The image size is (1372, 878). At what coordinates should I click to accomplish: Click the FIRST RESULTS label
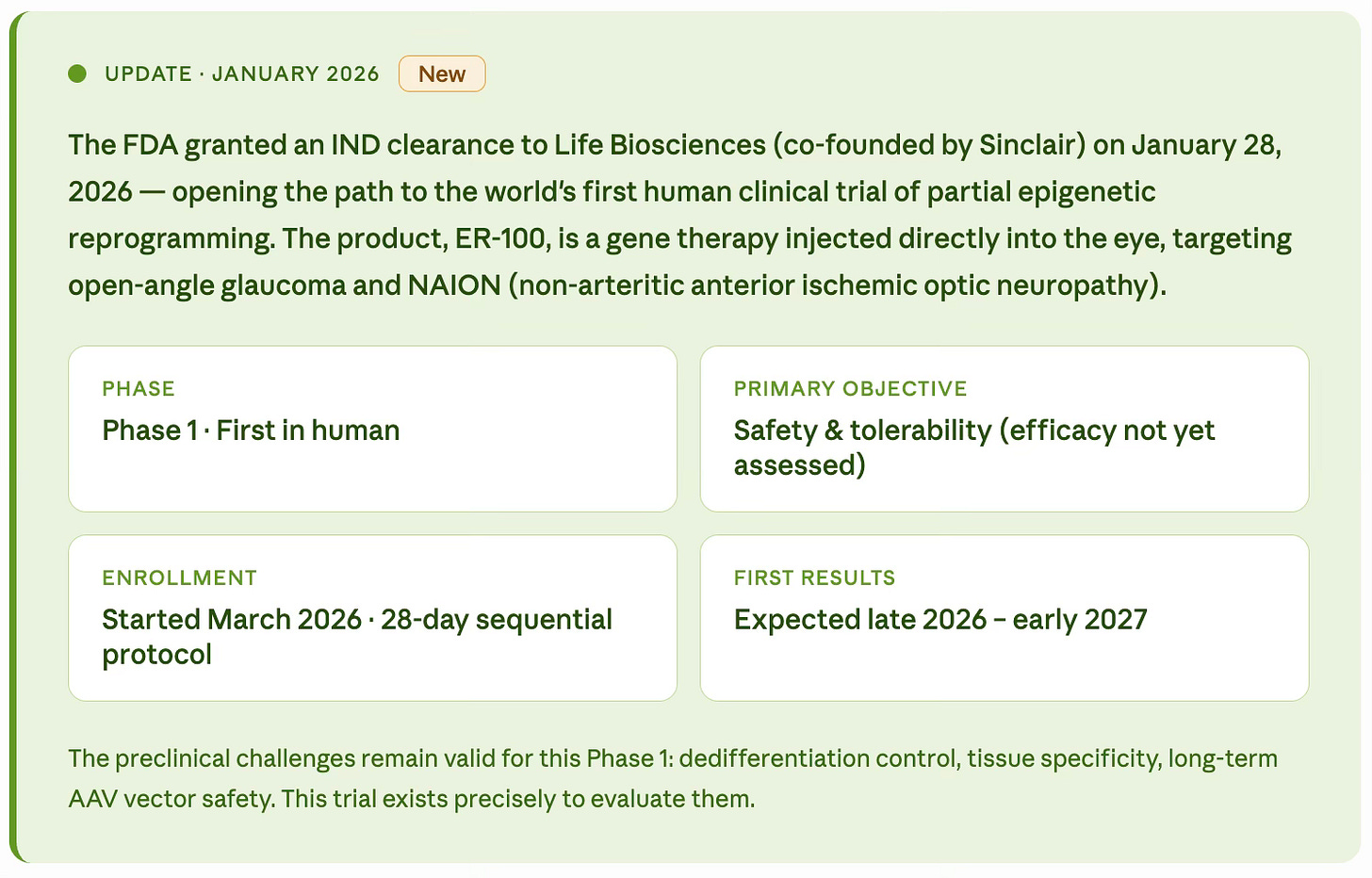point(814,577)
